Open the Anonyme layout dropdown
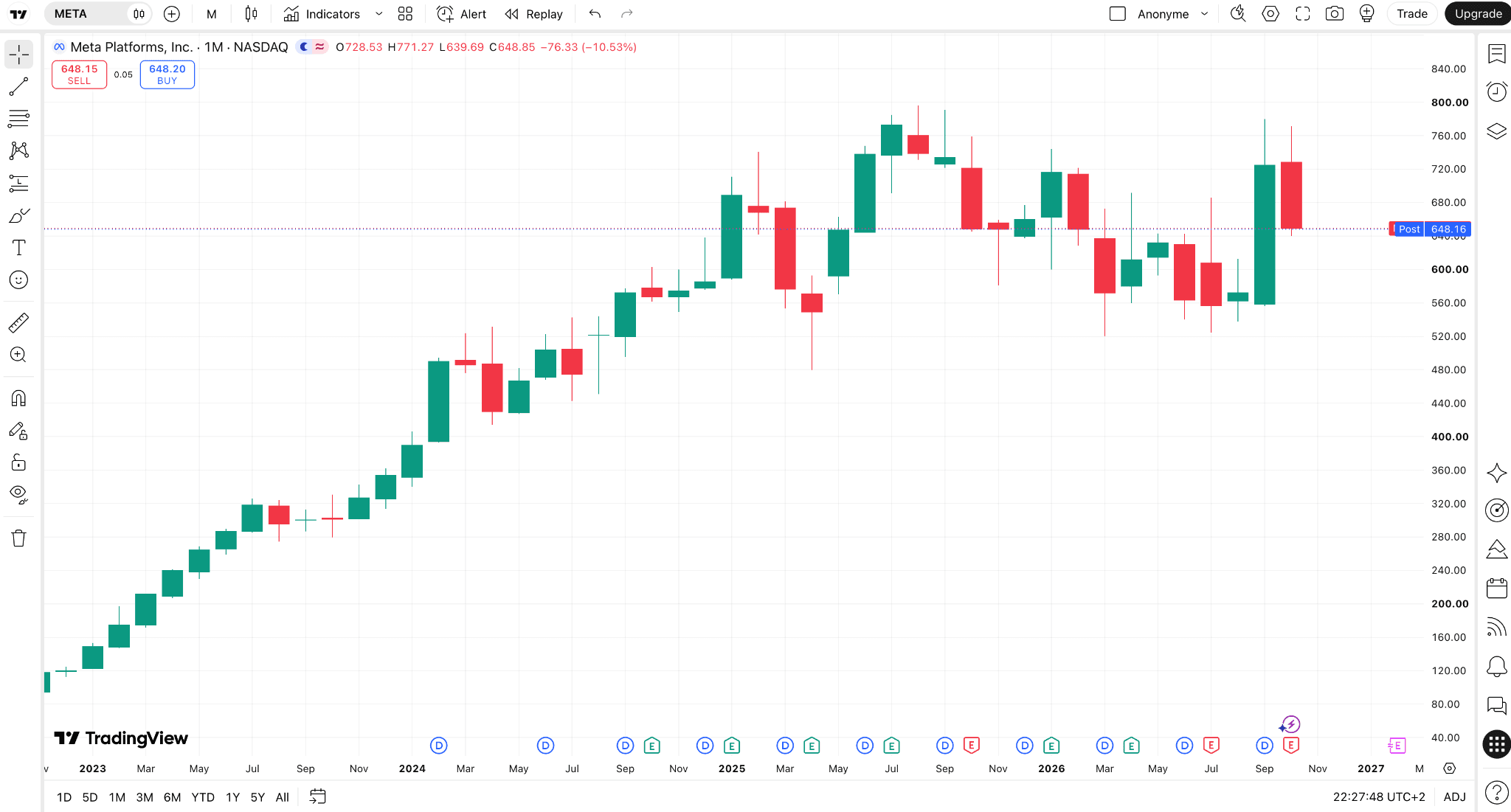1511x812 pixels. click(1204, 14)
